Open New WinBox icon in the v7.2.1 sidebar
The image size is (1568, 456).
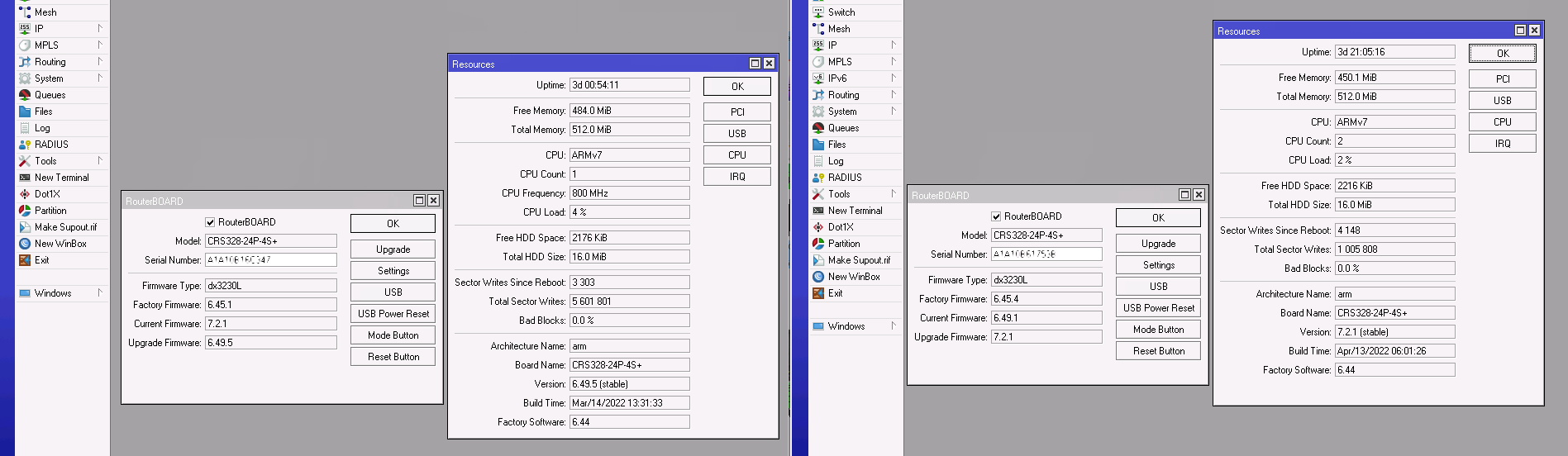(818, 277)
